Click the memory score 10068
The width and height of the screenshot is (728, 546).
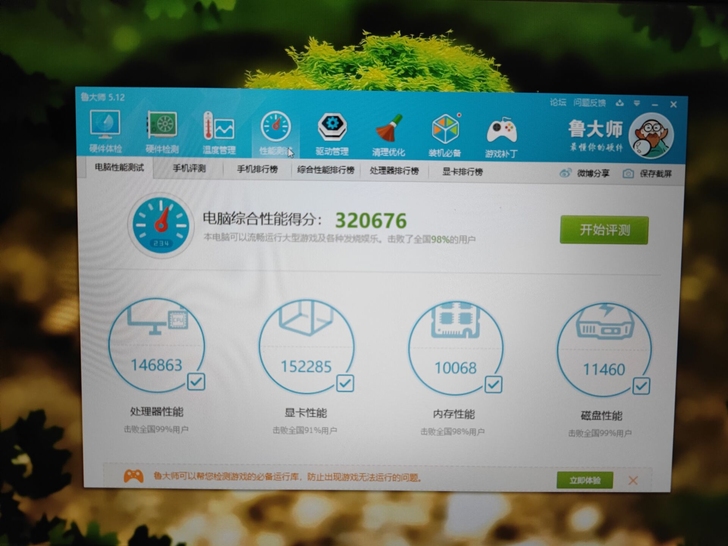click(455, 368)
